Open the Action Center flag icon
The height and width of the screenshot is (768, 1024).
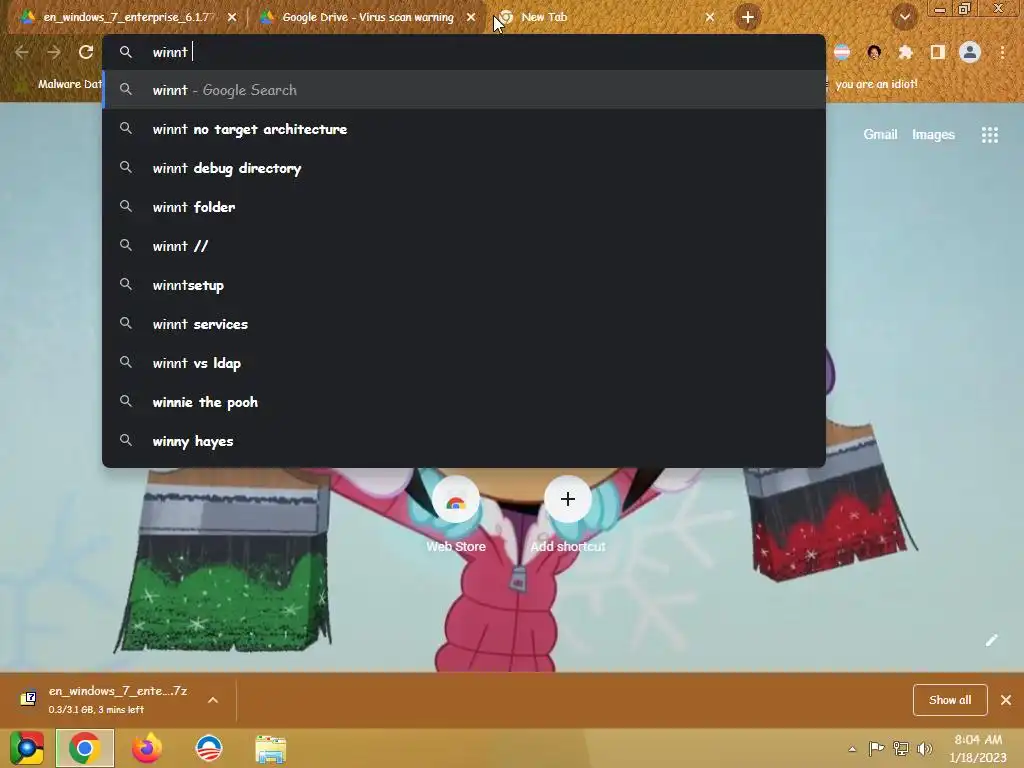click(x=876, y=748)
